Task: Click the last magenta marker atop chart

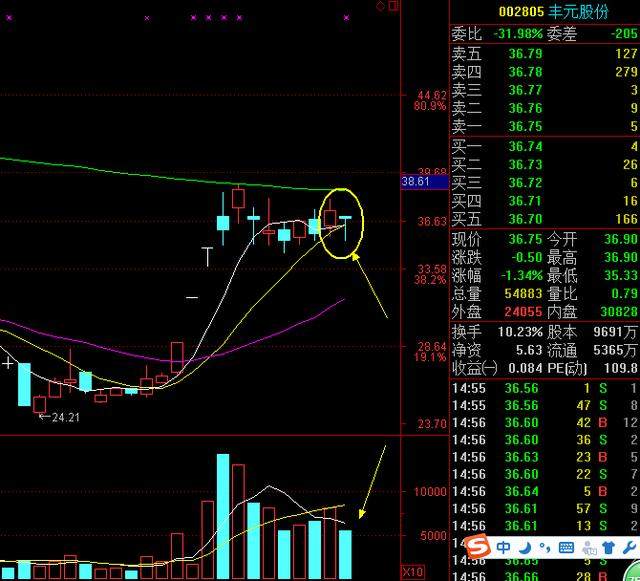Action: point(347,18)
